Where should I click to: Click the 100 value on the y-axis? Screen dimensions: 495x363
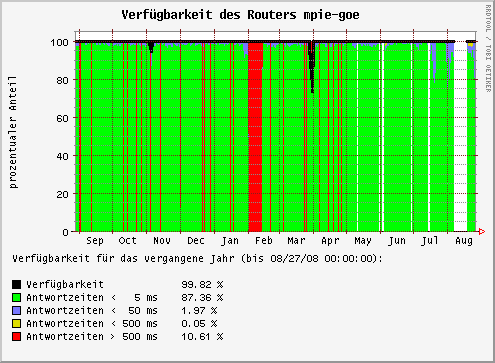pyautogui.click(x=59, y=42)
